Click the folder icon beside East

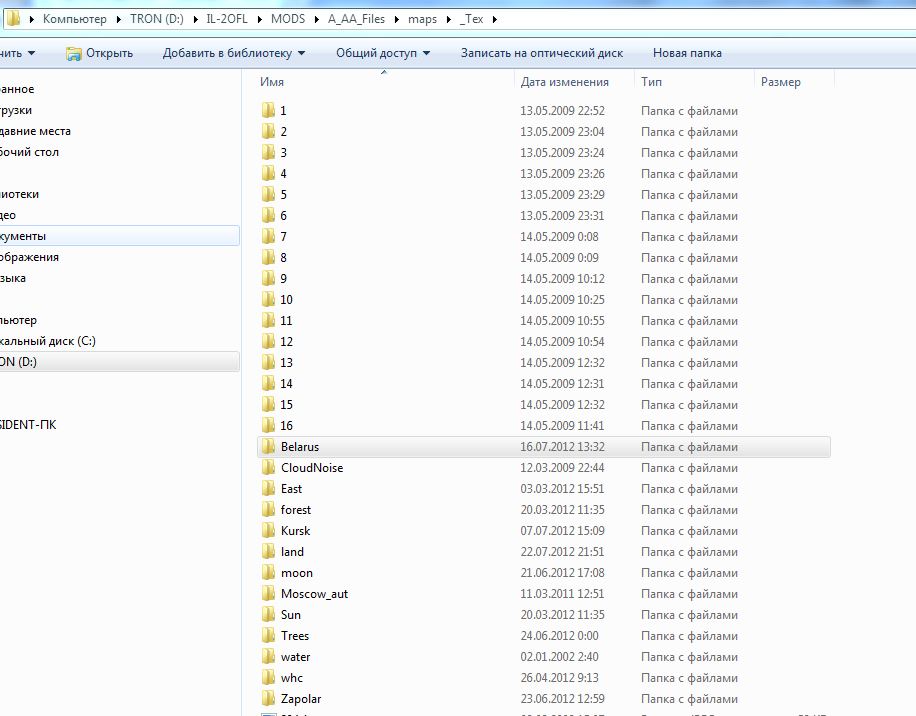268,489
